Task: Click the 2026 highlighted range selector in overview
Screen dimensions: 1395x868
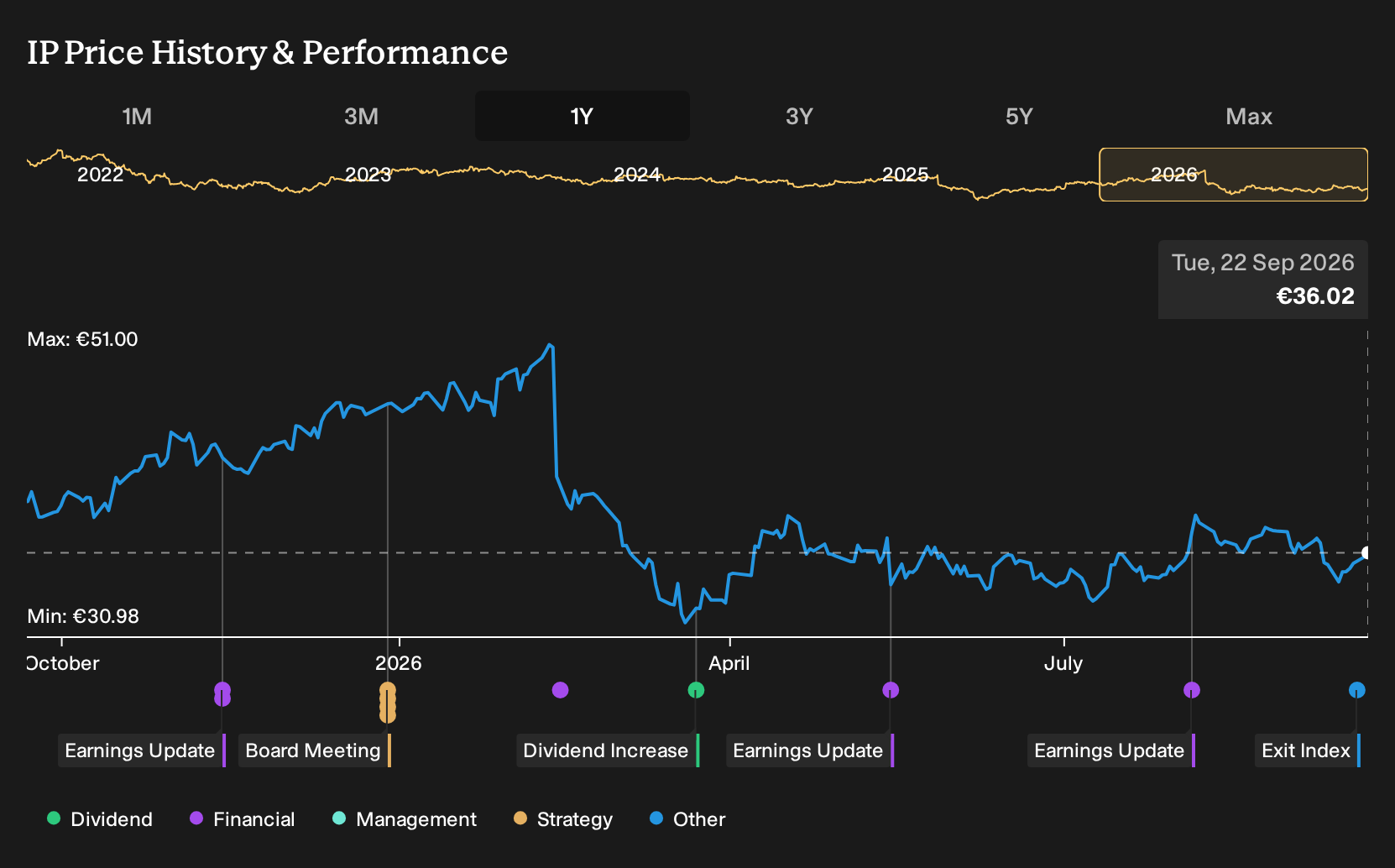Action: coord(1234,175)
